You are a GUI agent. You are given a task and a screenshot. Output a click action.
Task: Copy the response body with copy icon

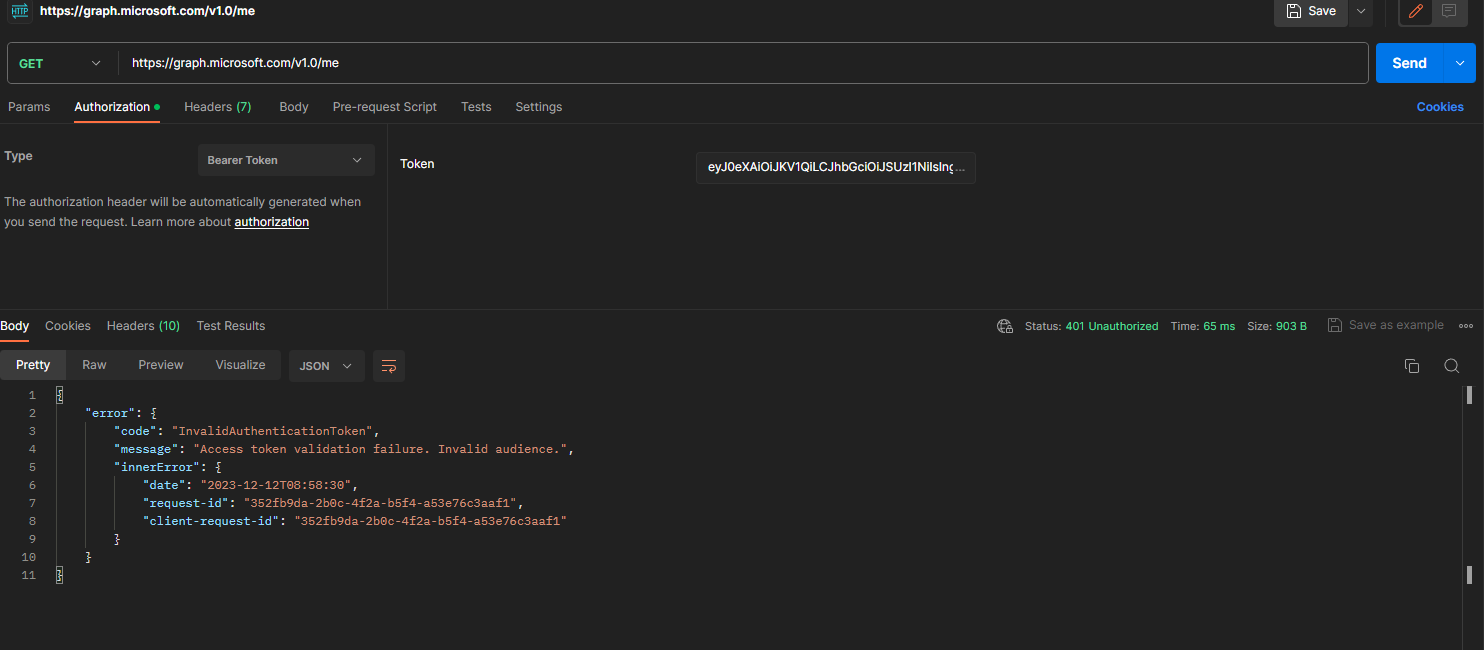click(x=1412, y=366)
